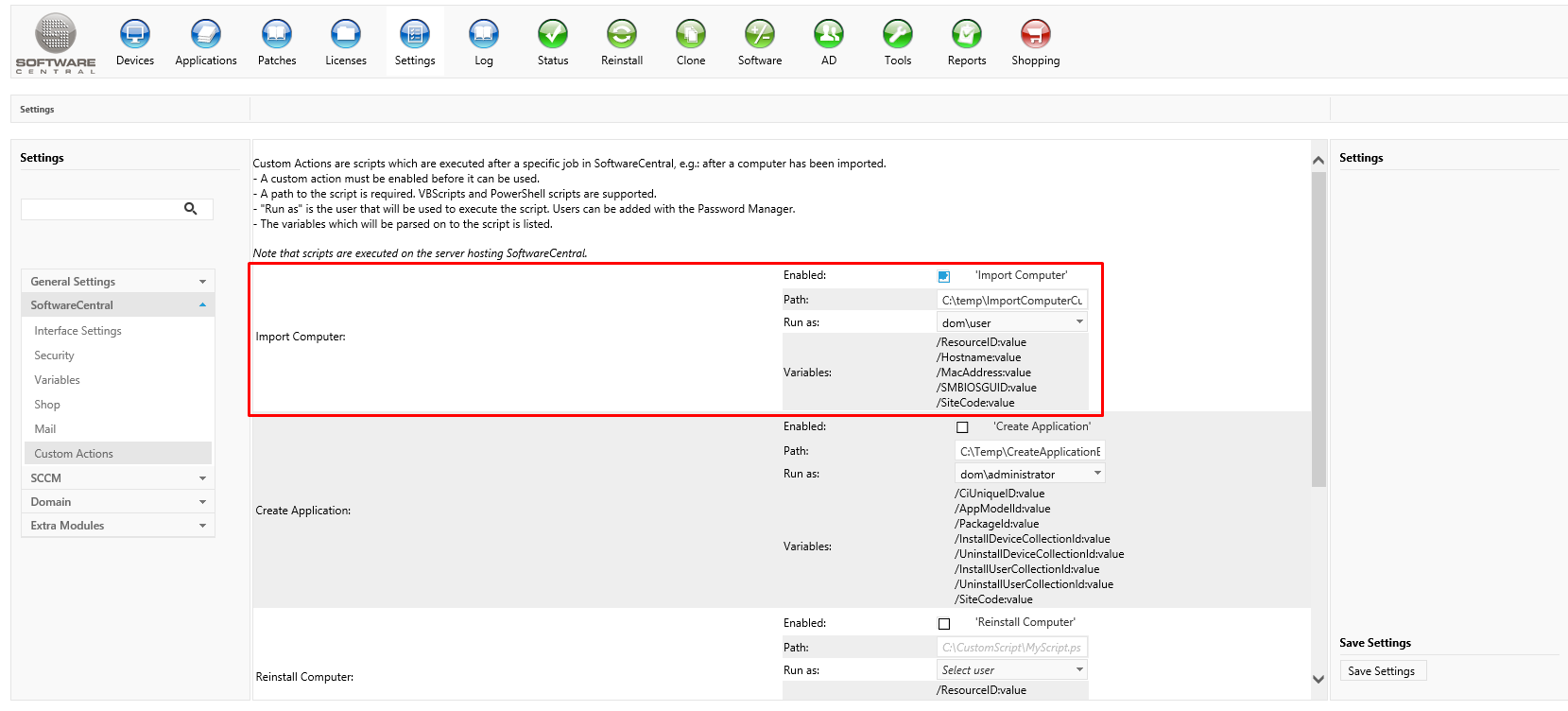This screenshot has width=1568, height=711.
Task: Expand the General Settings section
Action: tap(118, 282)
